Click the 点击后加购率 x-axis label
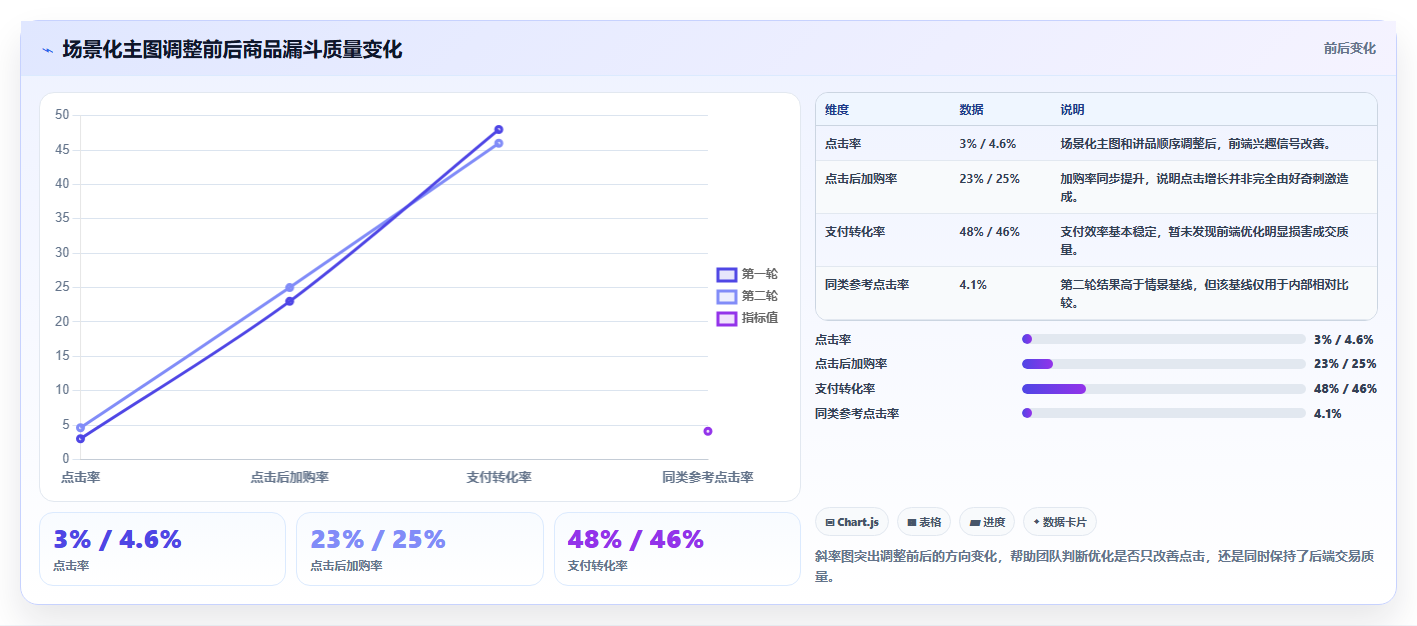The image size is (1417, 626). [x=289, y=478]
